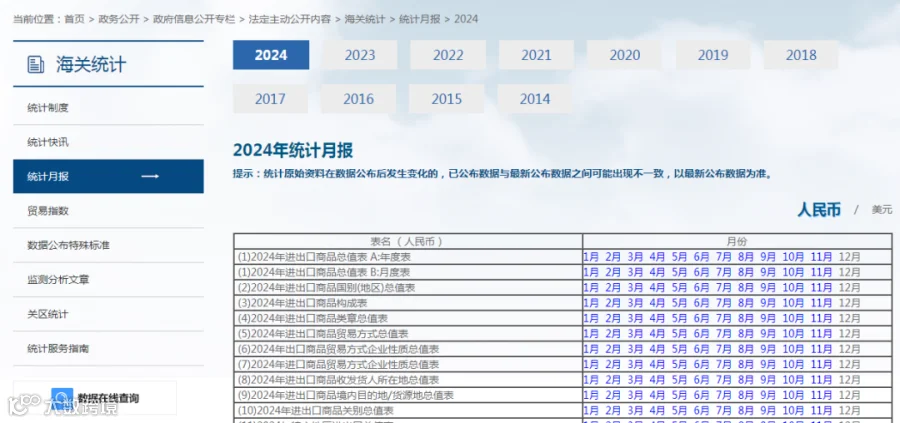
Task: Open 6月 link for 进出口商品贸易方式总值表
Action: (x=701, y=333)
